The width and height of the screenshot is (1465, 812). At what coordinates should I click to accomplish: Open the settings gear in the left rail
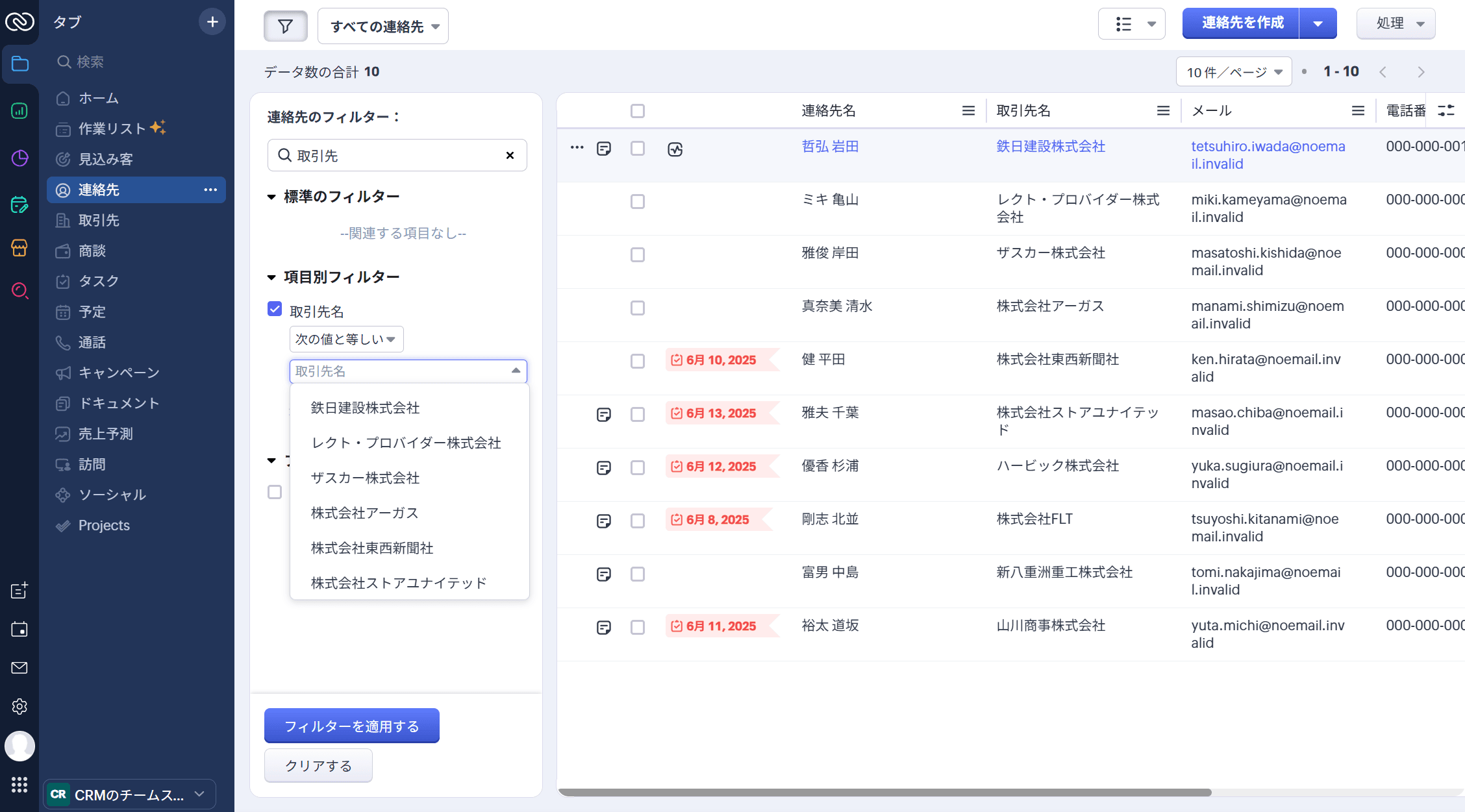[19, 706]
